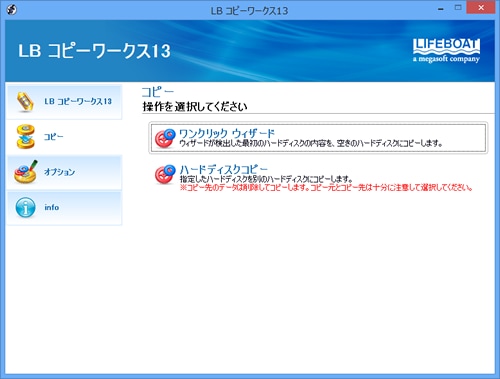Click the コピー disk icon in sidebar
This screenshot has height=379, width=500.
point(25,137)
